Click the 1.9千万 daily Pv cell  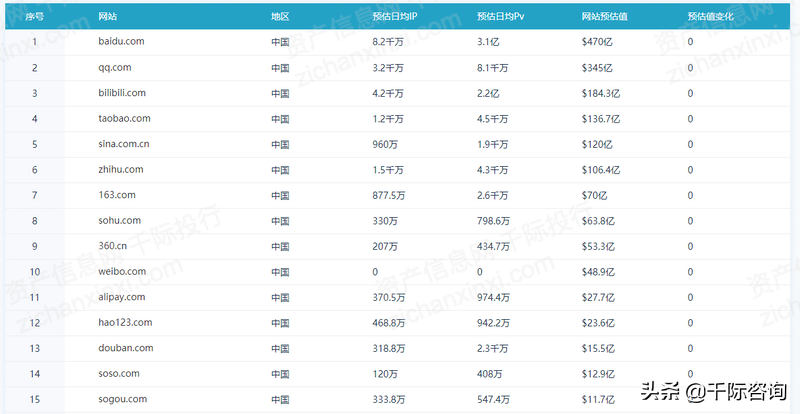point(492,144)
